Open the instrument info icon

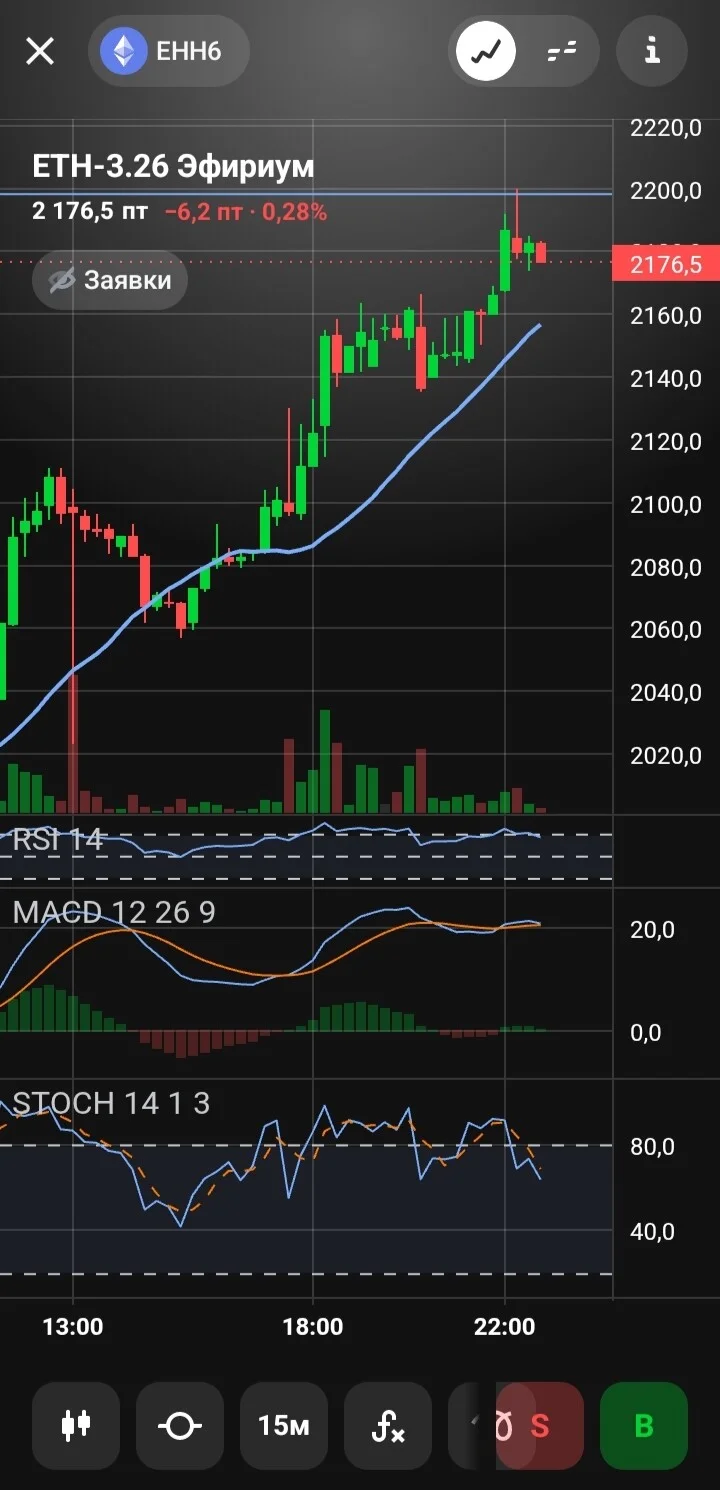coord(652,51)
